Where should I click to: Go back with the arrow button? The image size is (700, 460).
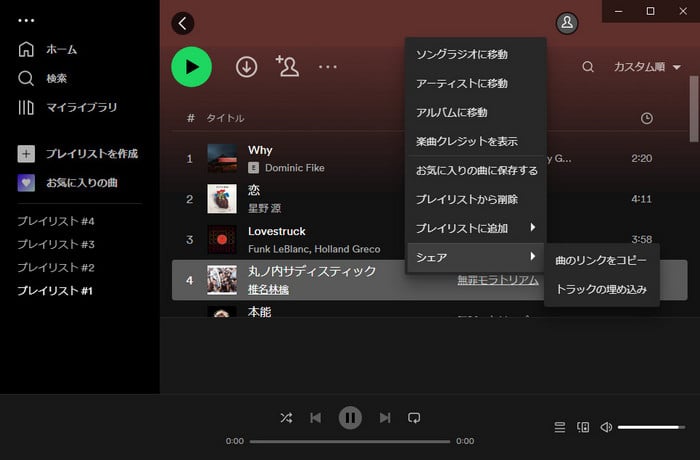pyautogui.click(x=183, y=23)
